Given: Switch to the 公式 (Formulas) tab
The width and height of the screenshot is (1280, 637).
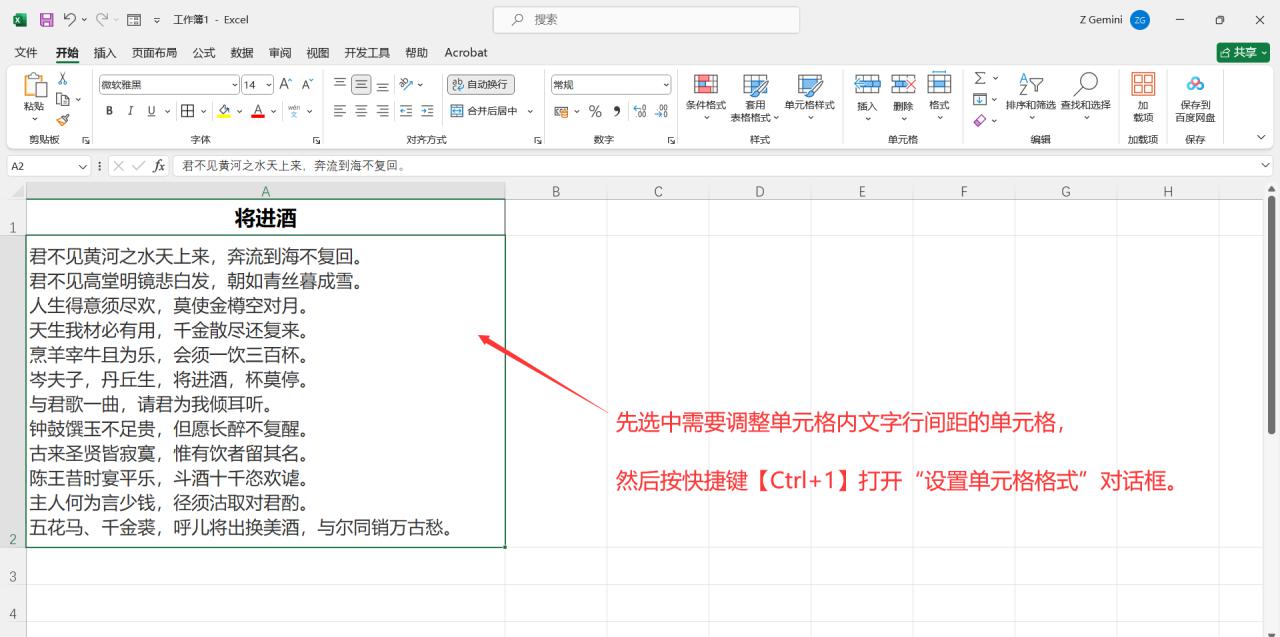Looking at the screenshot, I should (x=204, y=53).
